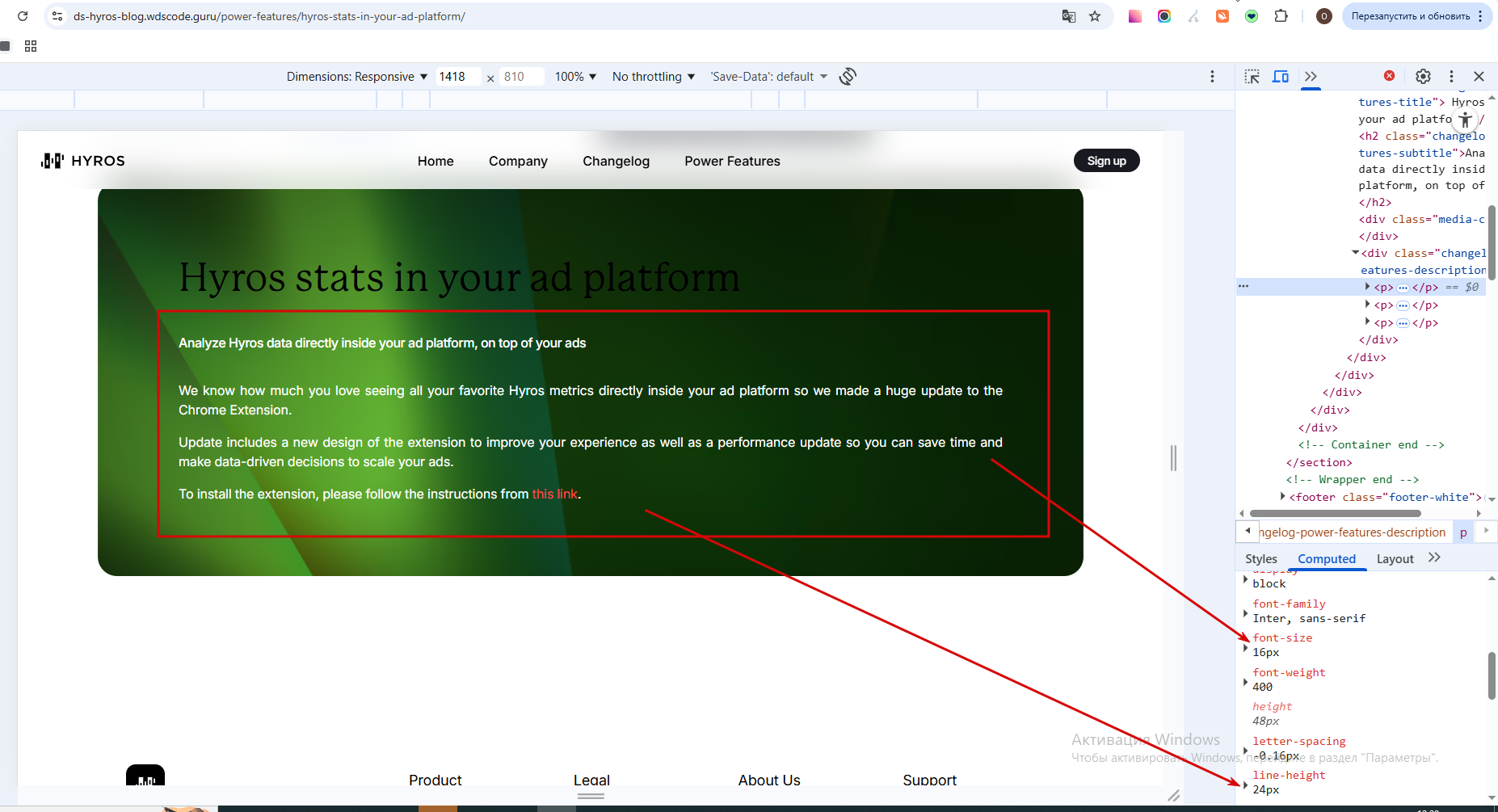Show more DevTools panels chevron
Viewport: 1498px width, 812px height.
tap(1311, 77)
